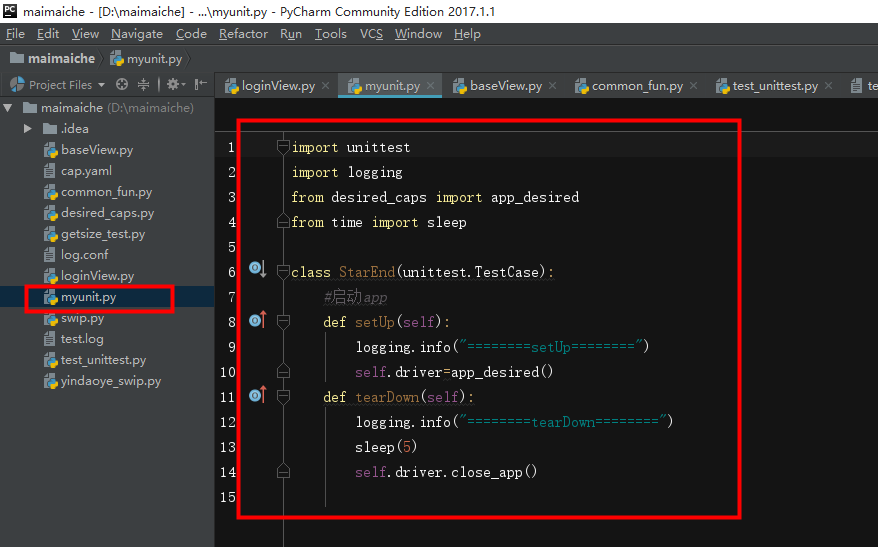The image size is (878, 547).
Task: Collapse the import block on line 1
Action: click(283, 147)
